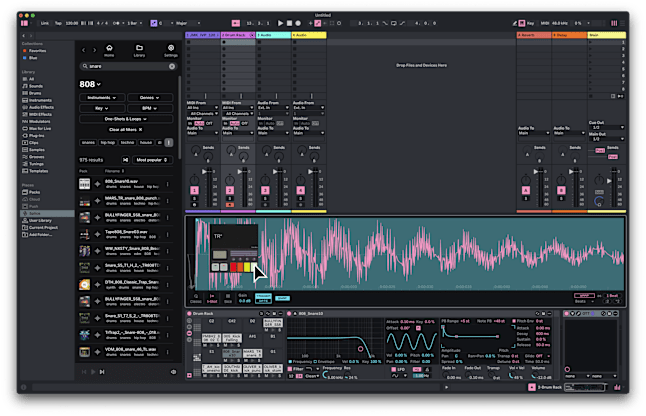Open Splice Settings gear
Viewport: 646px width, 416px height.
(171, 50)
